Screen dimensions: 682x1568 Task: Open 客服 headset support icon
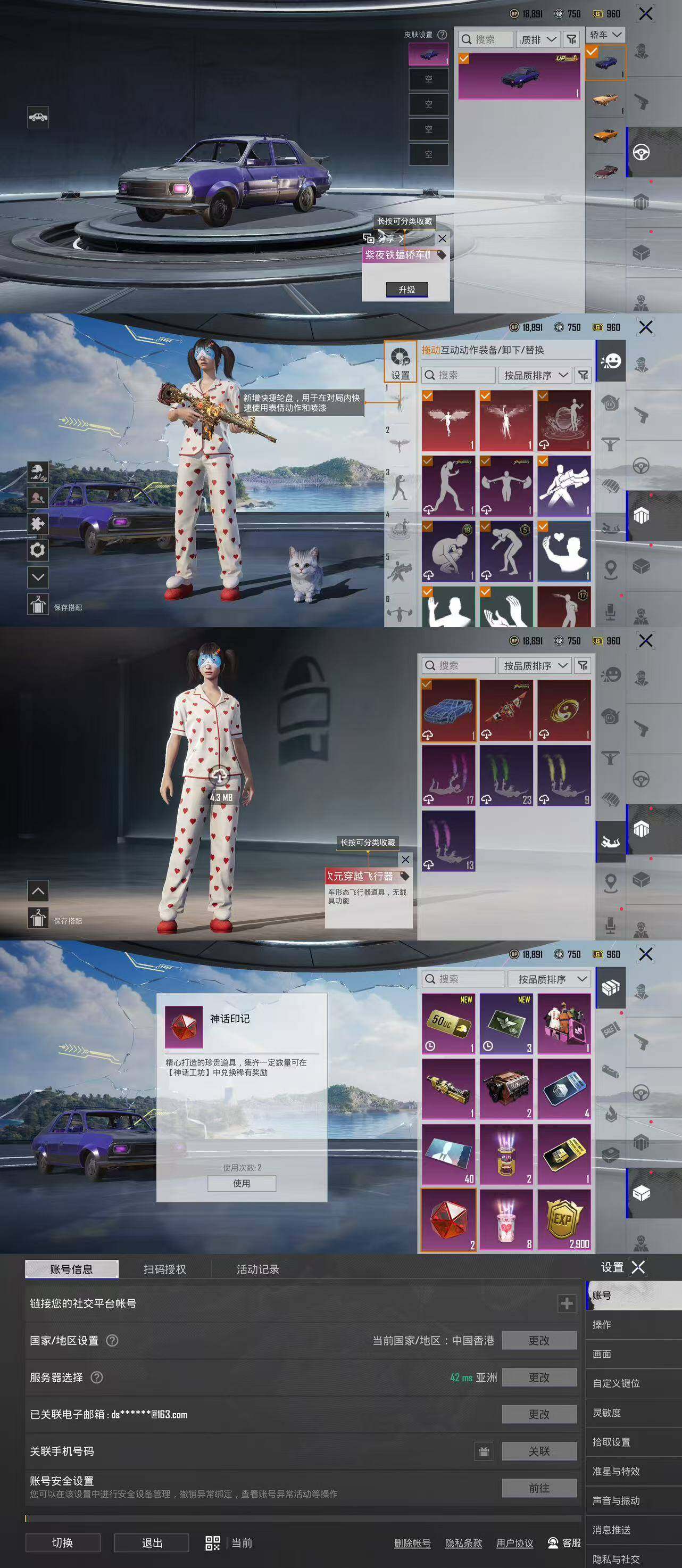552,1542
